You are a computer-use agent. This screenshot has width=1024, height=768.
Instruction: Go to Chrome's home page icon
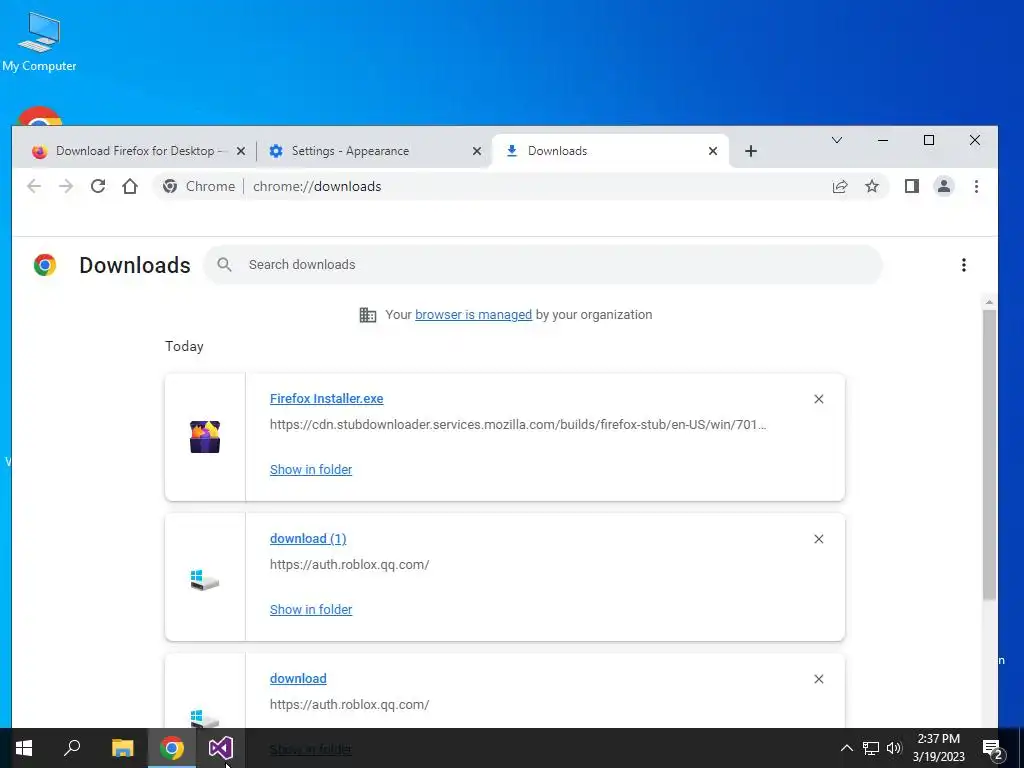coord(130,186)
